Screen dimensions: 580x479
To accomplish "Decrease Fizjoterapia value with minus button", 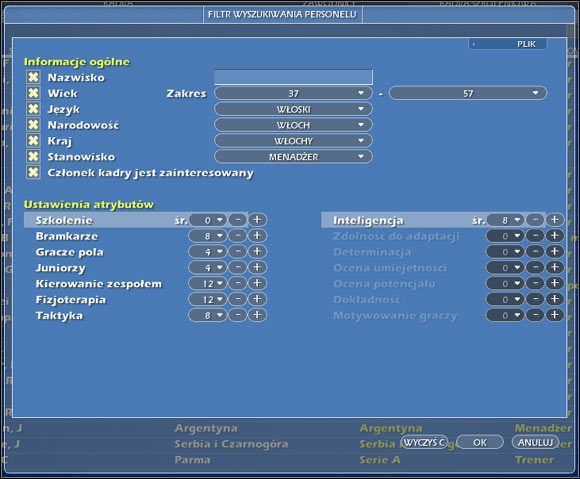I will click(237, 300).
